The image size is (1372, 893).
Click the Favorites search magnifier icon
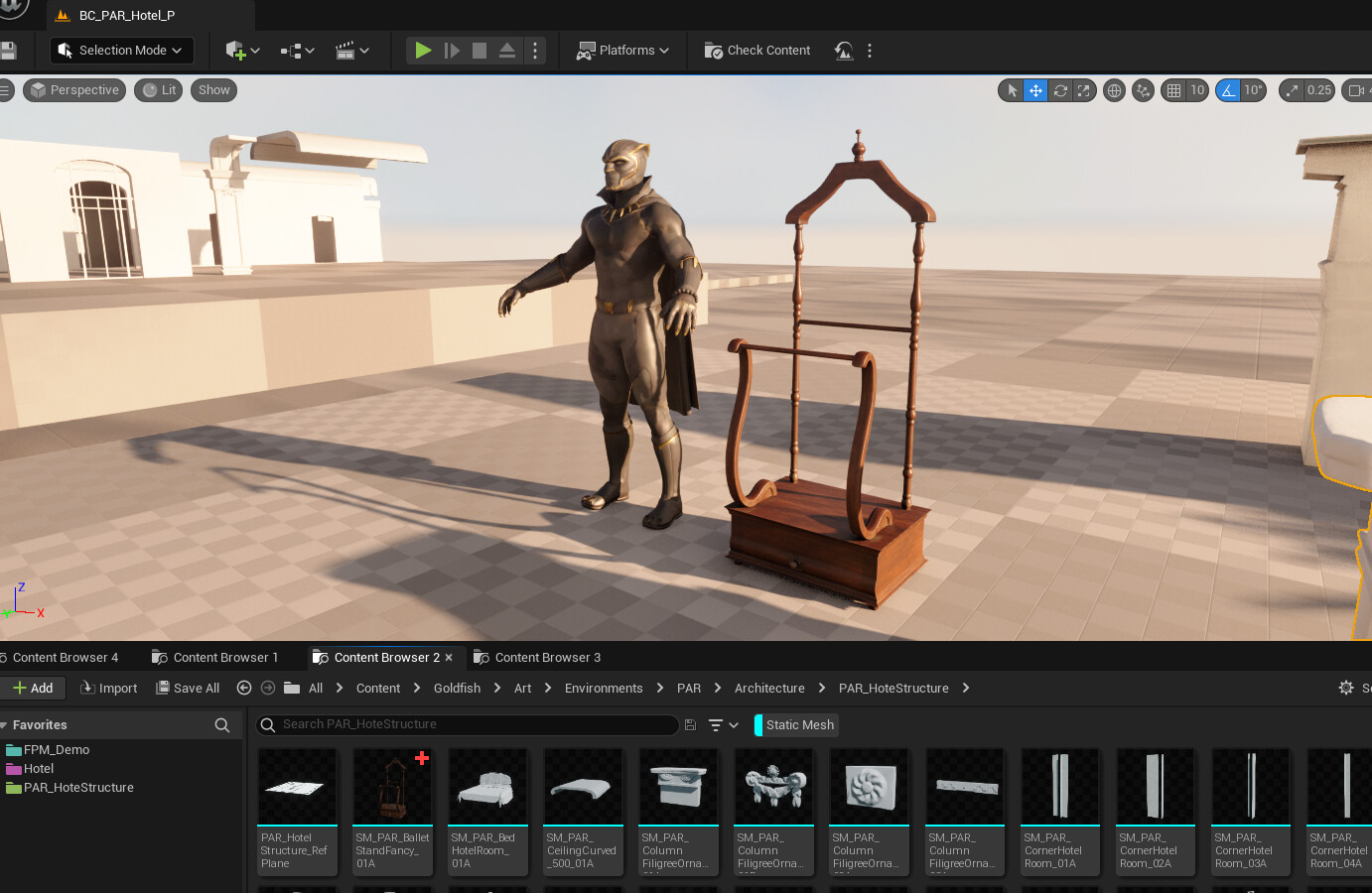(222, 725)
